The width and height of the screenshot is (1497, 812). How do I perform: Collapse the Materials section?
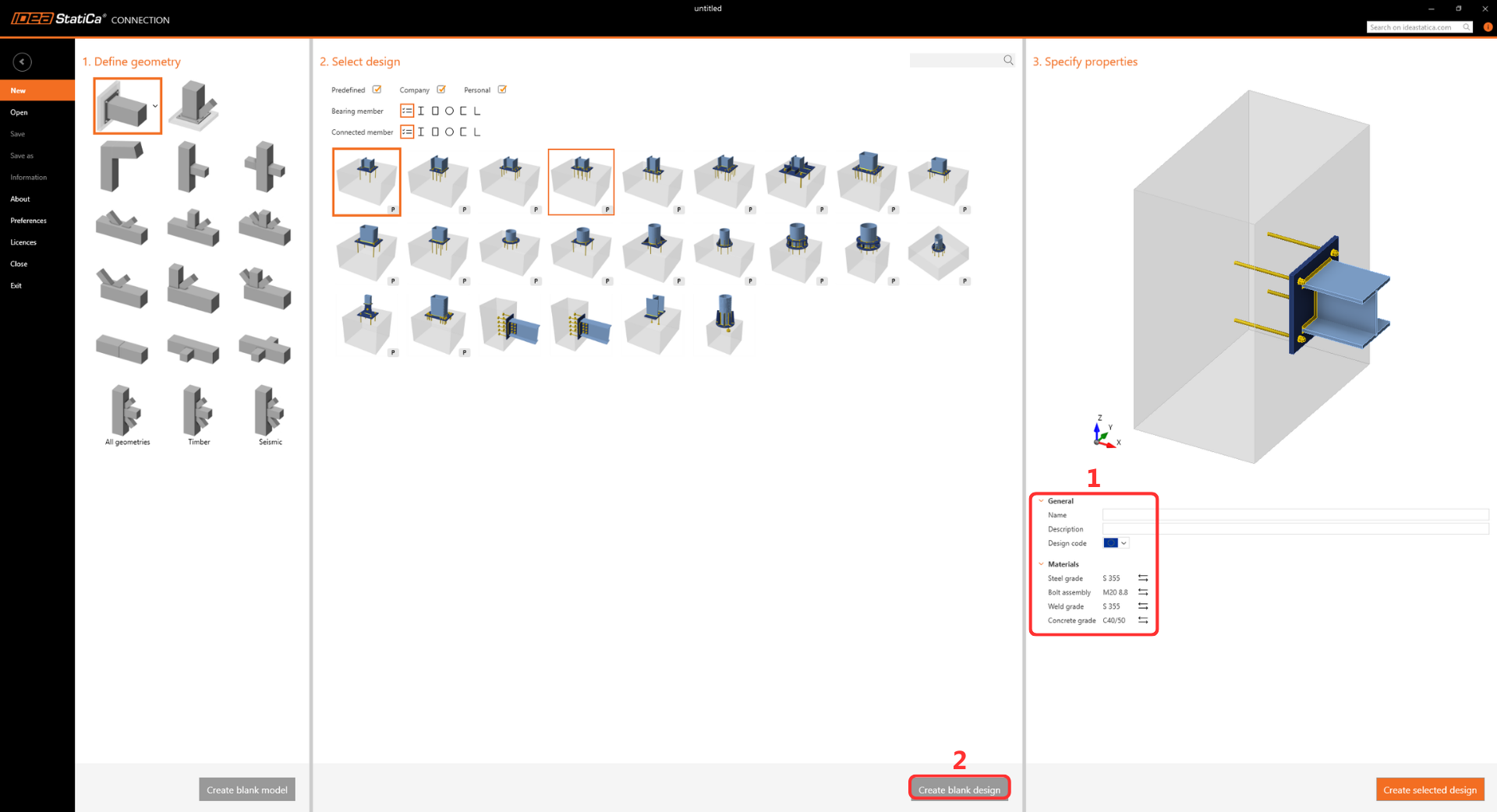point(1041,564)
